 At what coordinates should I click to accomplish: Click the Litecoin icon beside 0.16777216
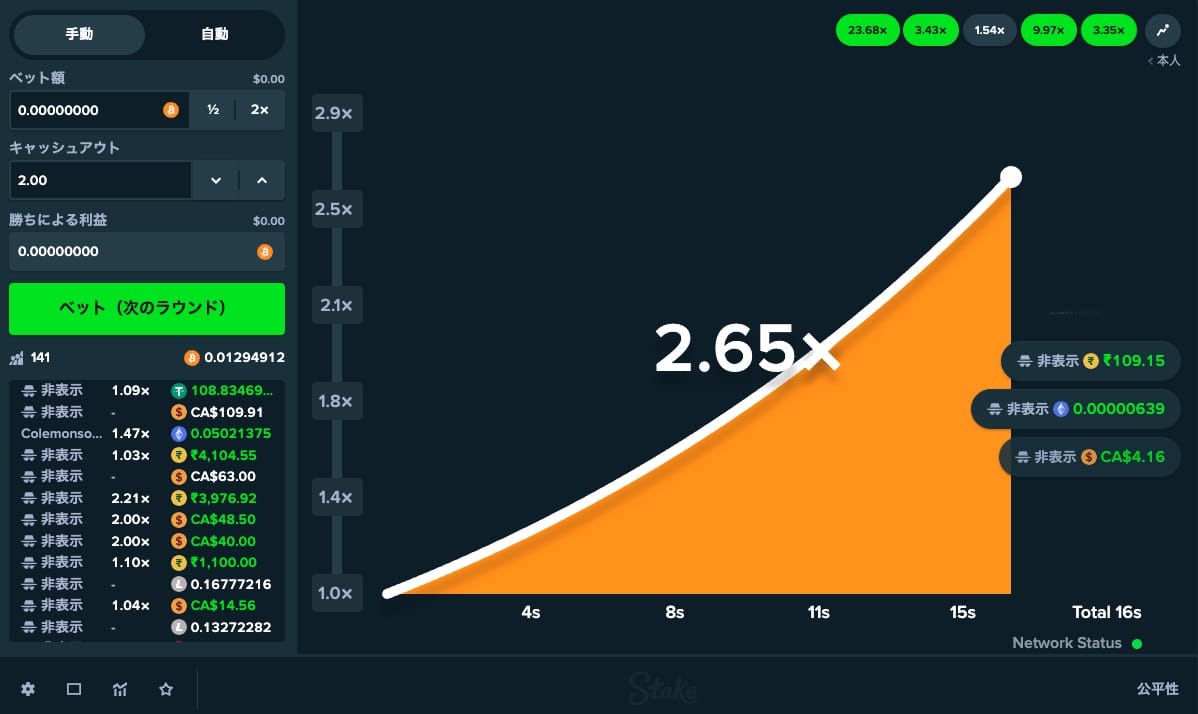(179, 584)
